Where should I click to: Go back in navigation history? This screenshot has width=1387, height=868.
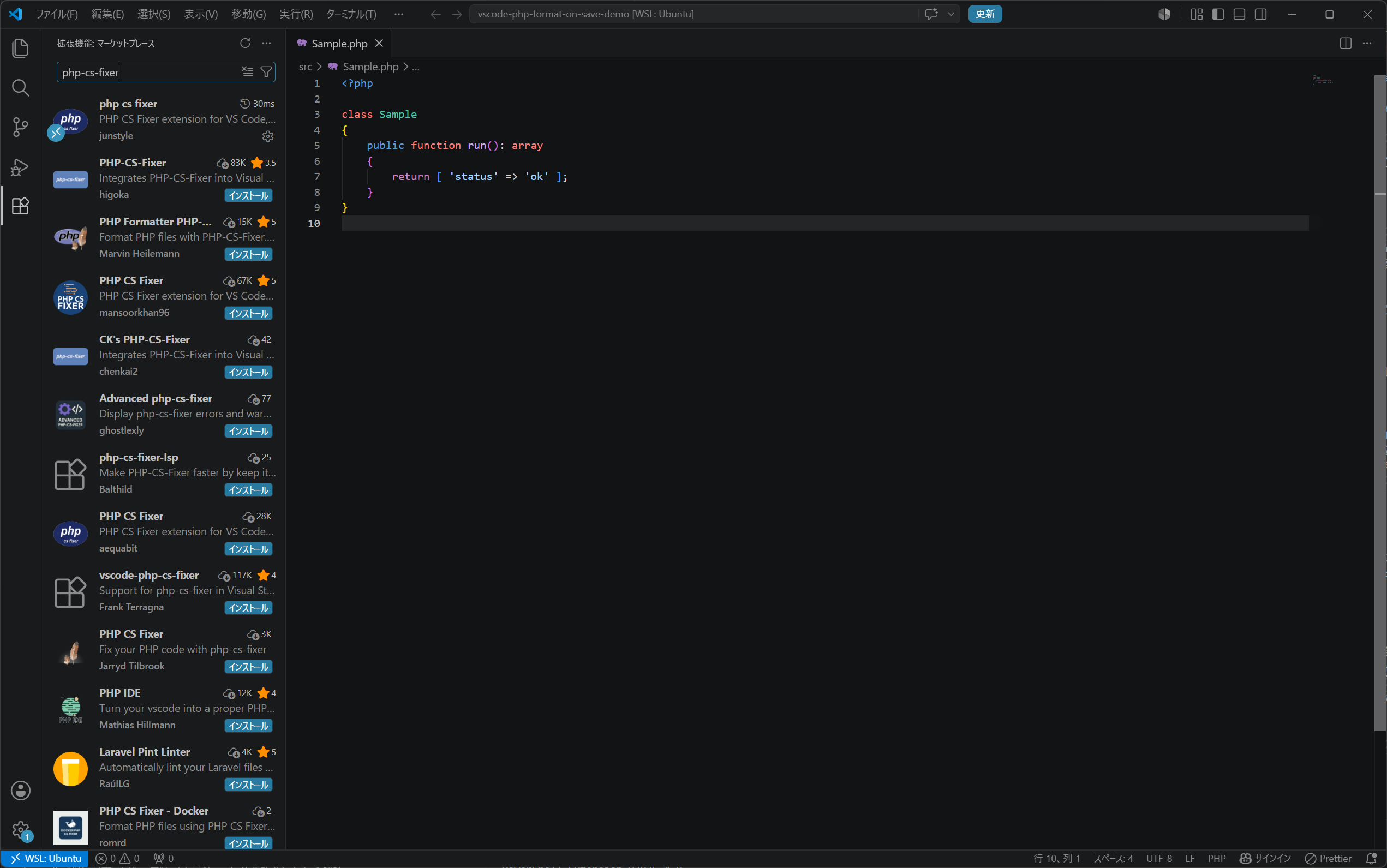pyautogui.click(x=436, y=14)
